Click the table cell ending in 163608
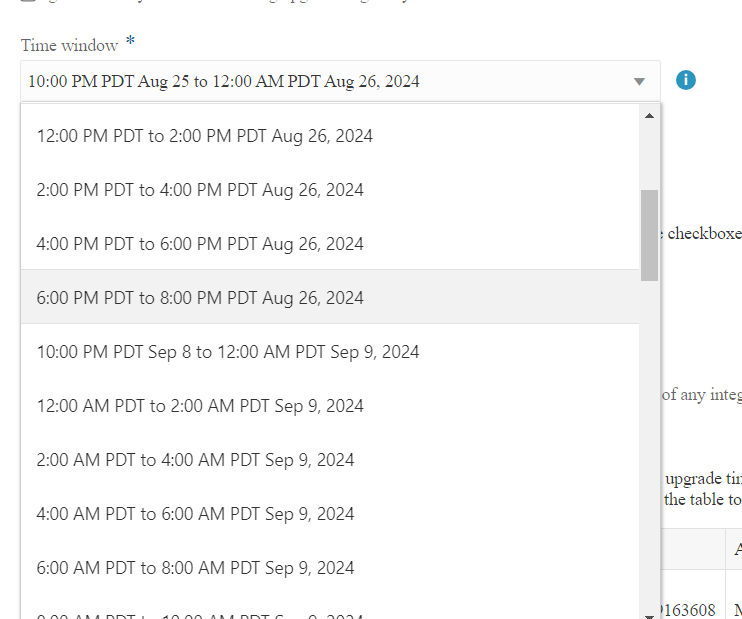The width and height of the screenshot is (742, 619). (689, 609)
